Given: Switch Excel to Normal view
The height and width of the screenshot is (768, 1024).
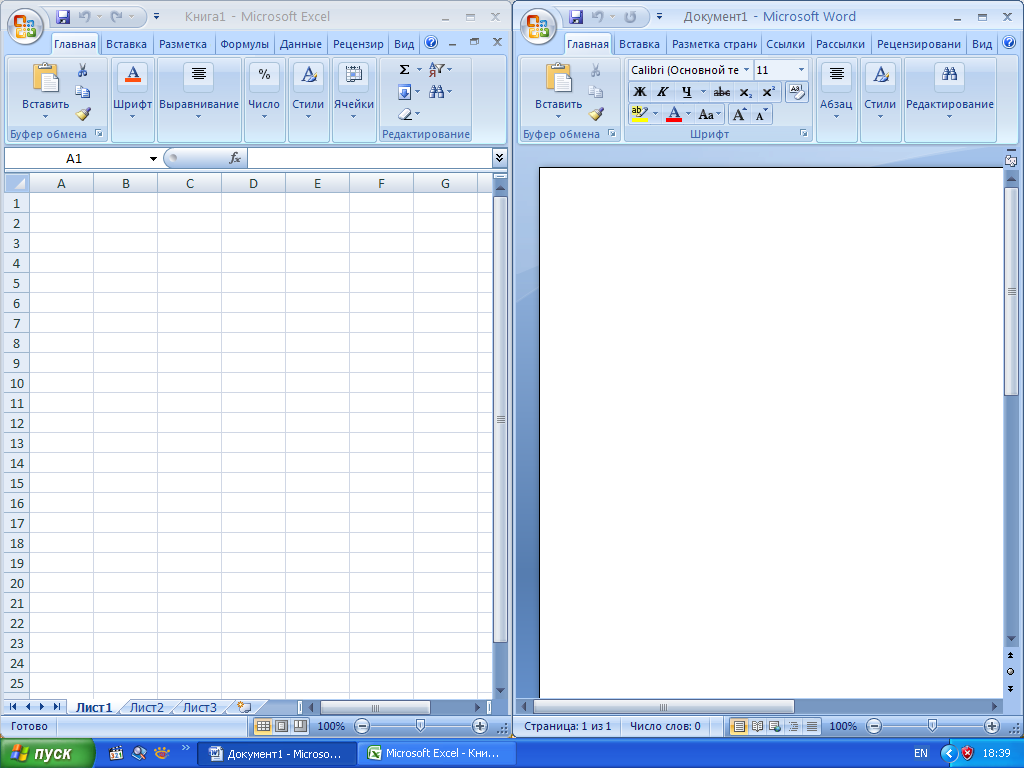Looking at the screenshot, I should [263, 726].
